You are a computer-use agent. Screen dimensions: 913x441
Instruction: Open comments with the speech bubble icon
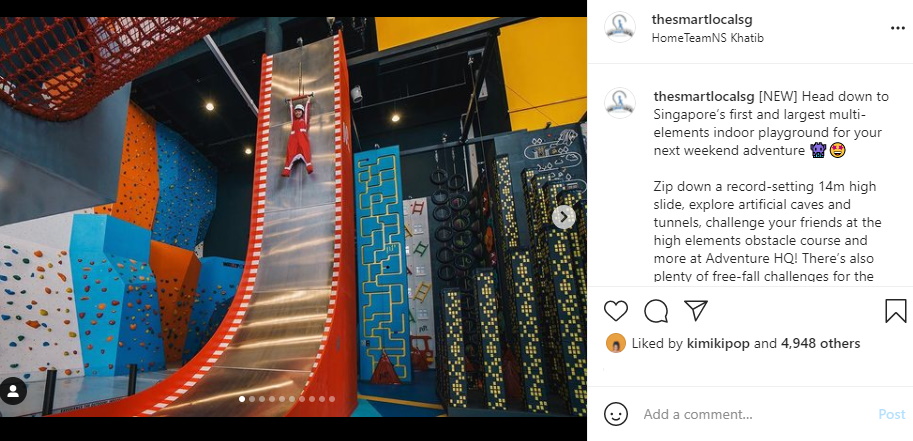tap(656, 311)
